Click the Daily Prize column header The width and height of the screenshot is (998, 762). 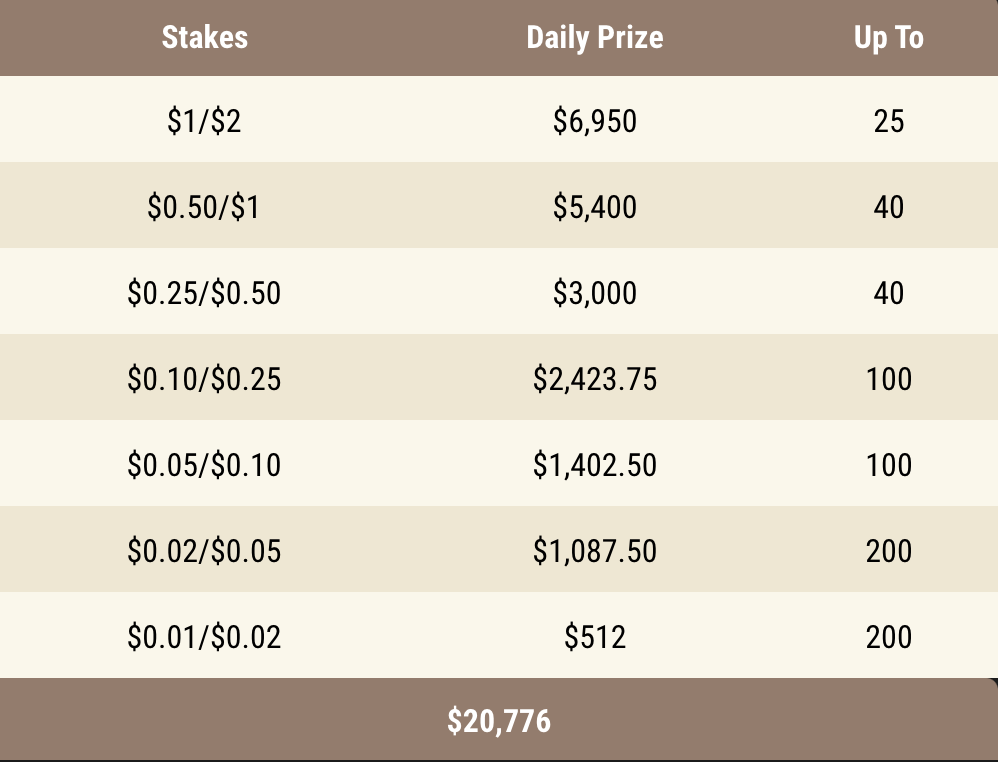594,38
